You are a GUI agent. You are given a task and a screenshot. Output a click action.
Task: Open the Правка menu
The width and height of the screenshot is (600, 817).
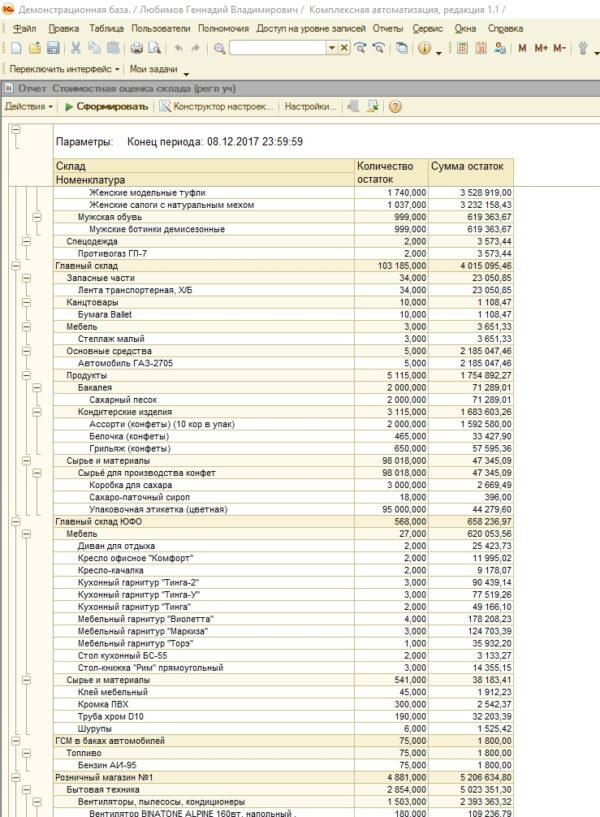[x=64, y=29]
